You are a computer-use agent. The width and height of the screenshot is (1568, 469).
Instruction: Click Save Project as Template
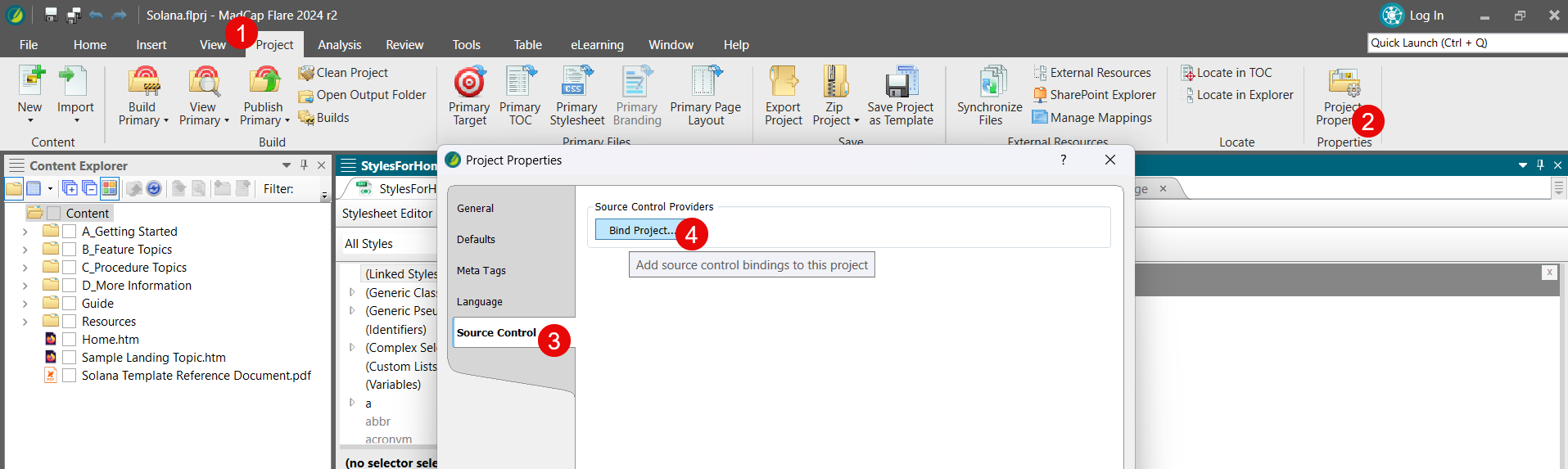[x=901, y=96]
